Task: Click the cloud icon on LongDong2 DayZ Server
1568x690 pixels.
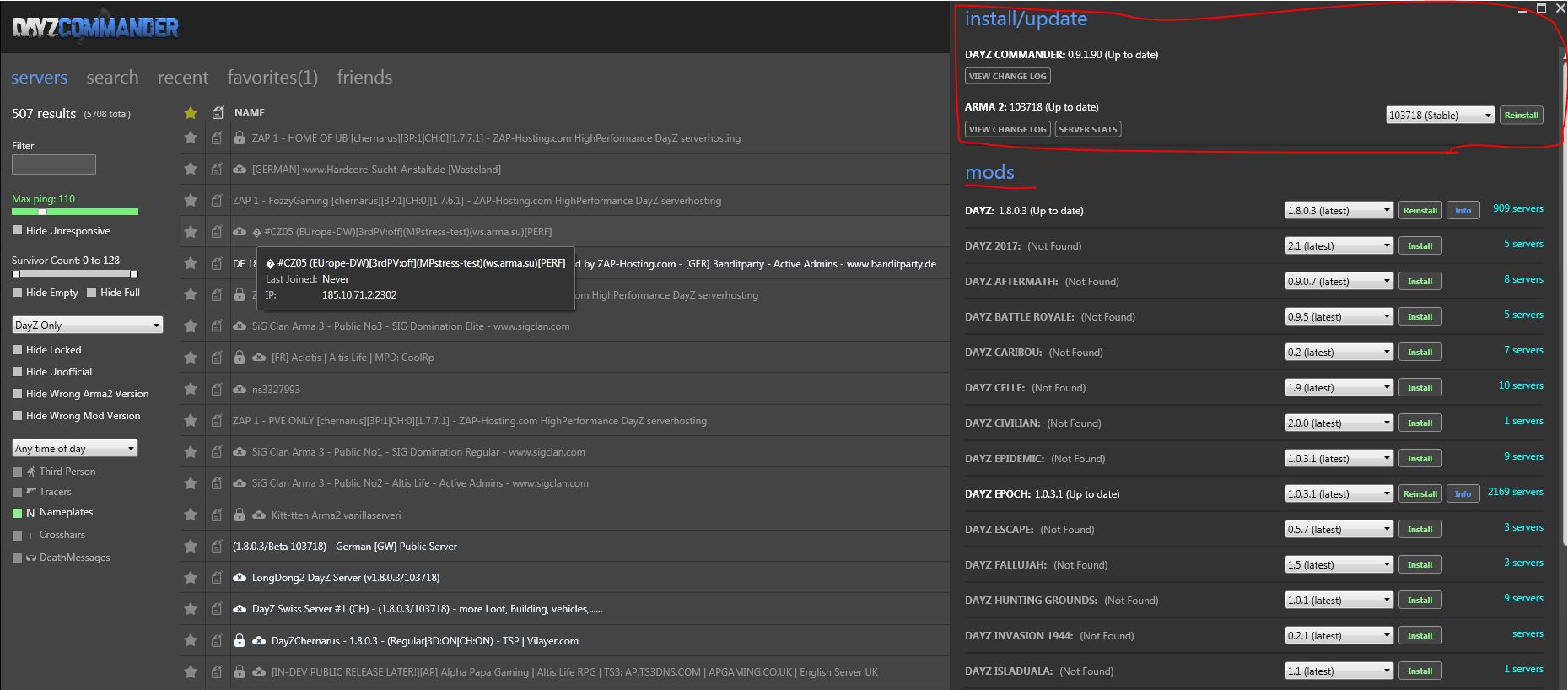Action: point(240,578)
